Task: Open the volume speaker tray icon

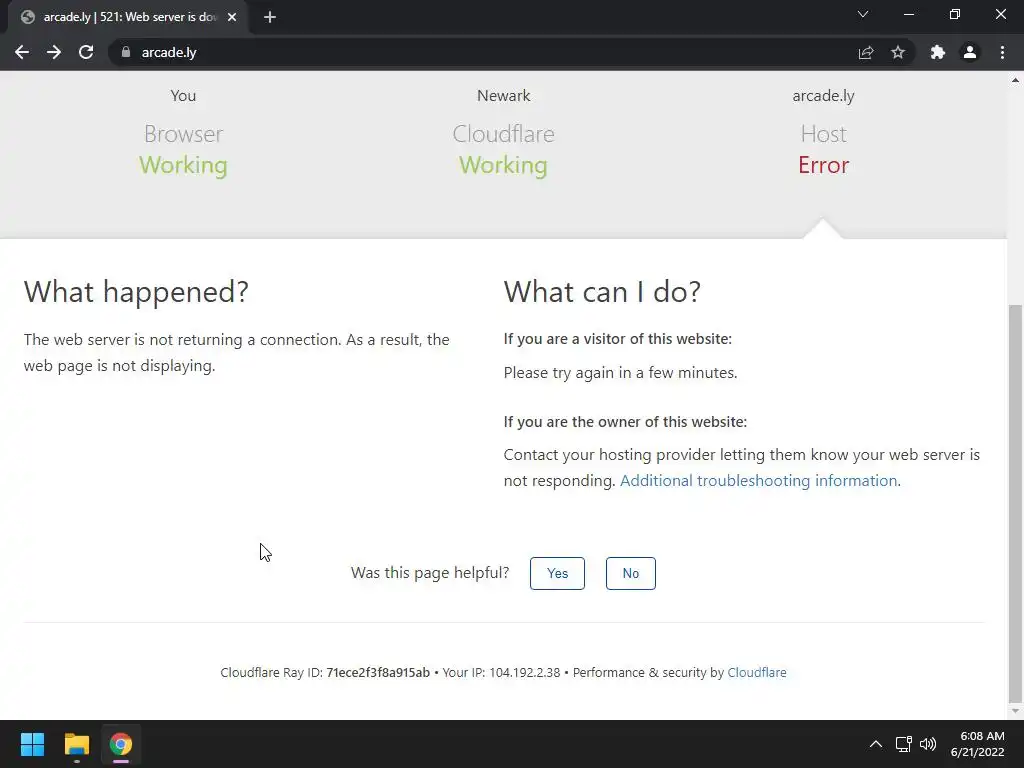Action: pyautogui.click(x=928, y=744)
